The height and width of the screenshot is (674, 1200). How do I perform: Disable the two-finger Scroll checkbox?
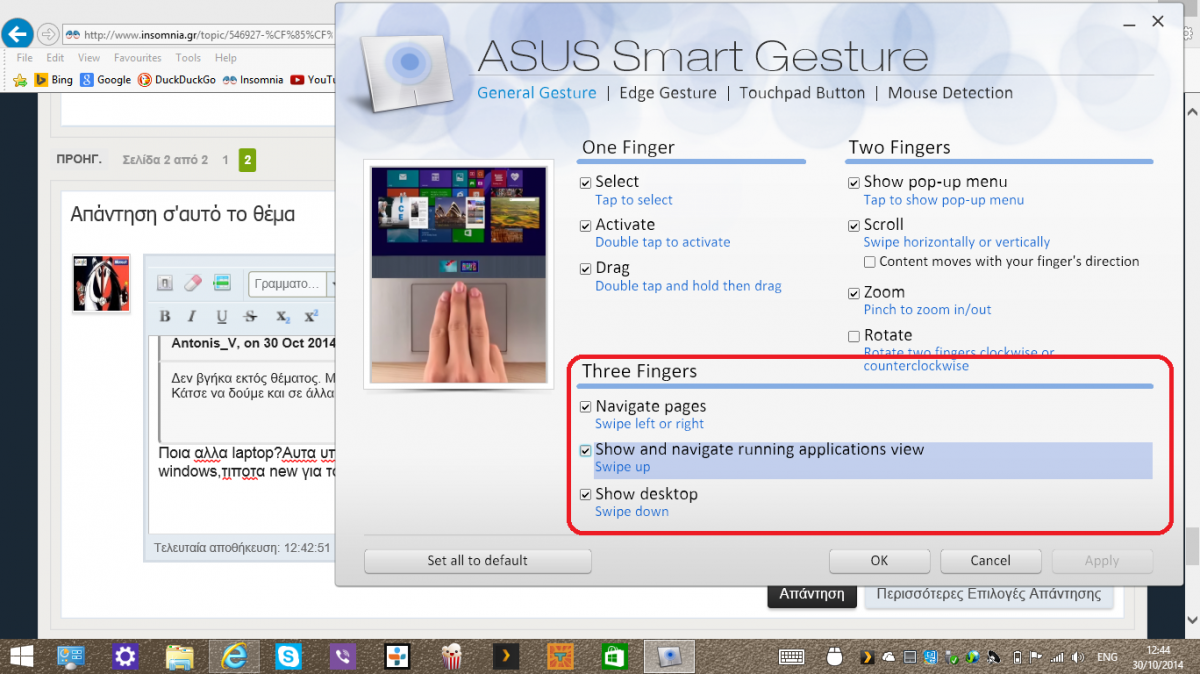point(854,226)
